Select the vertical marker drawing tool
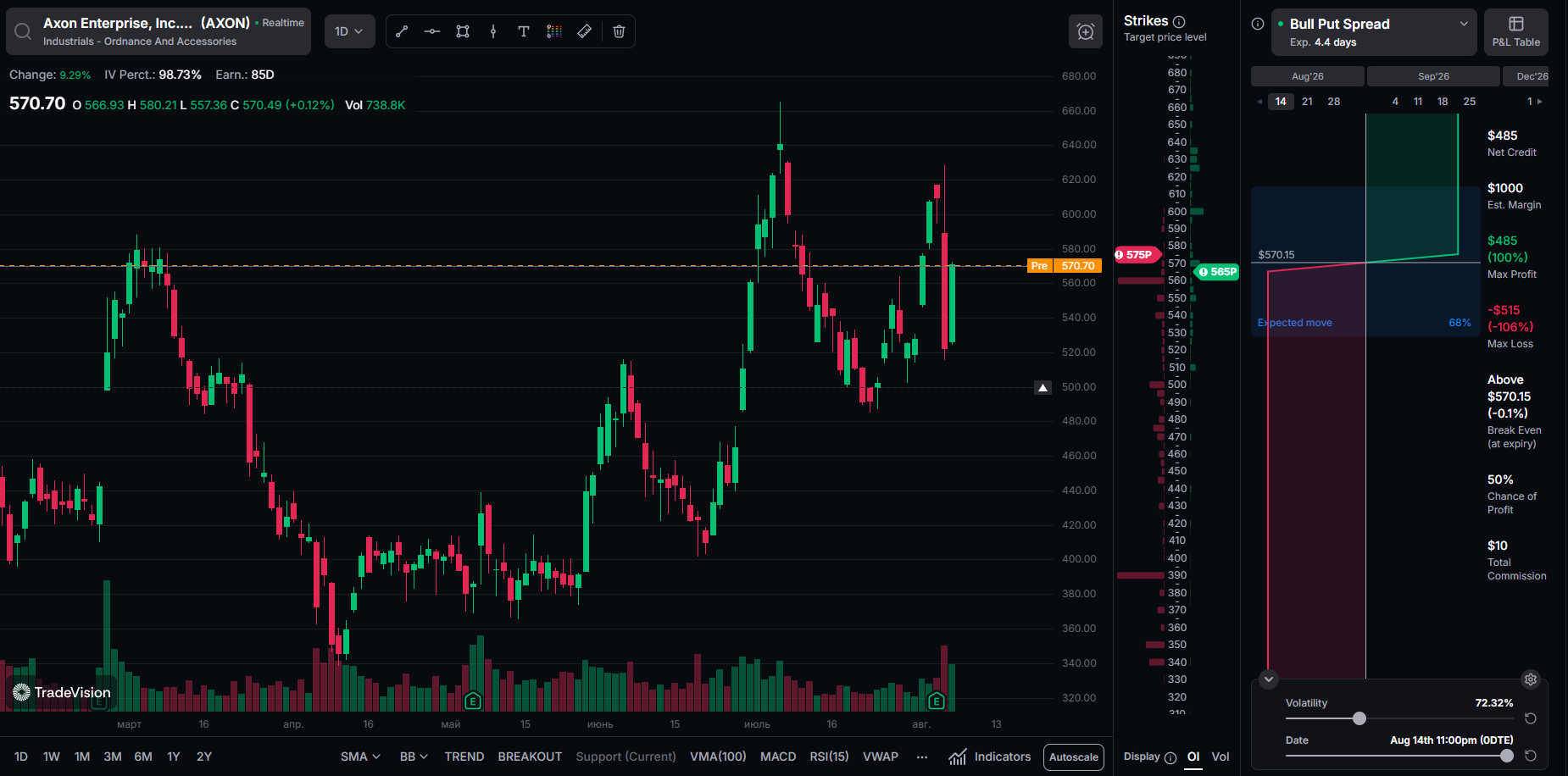The image size is (1568, 776). (x=493, y=31)
